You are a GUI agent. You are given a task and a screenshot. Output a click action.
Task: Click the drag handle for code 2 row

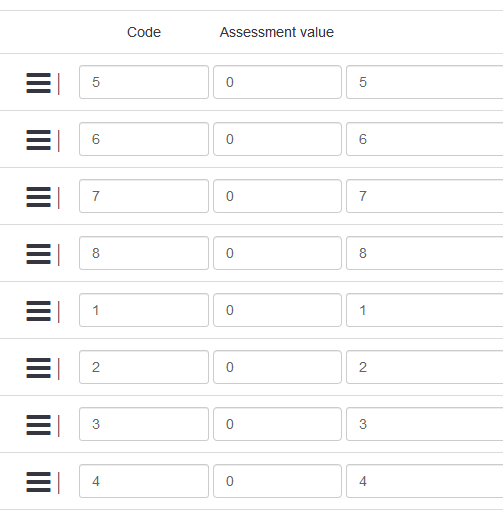[38, 368]
